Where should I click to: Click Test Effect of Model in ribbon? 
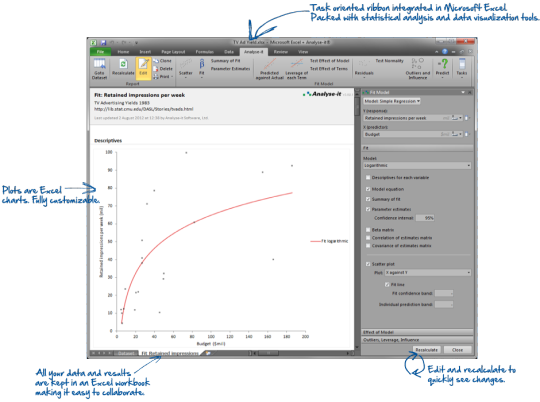point(330,61)
